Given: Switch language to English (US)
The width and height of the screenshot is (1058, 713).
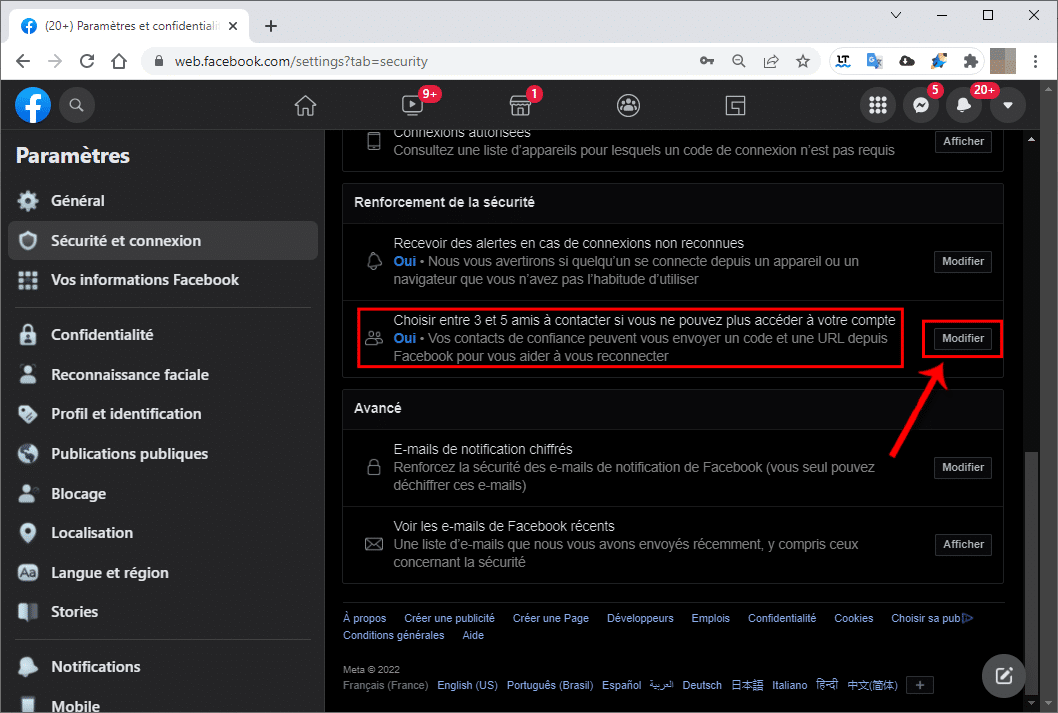Looking at the screenshot, I should [467, 685].
